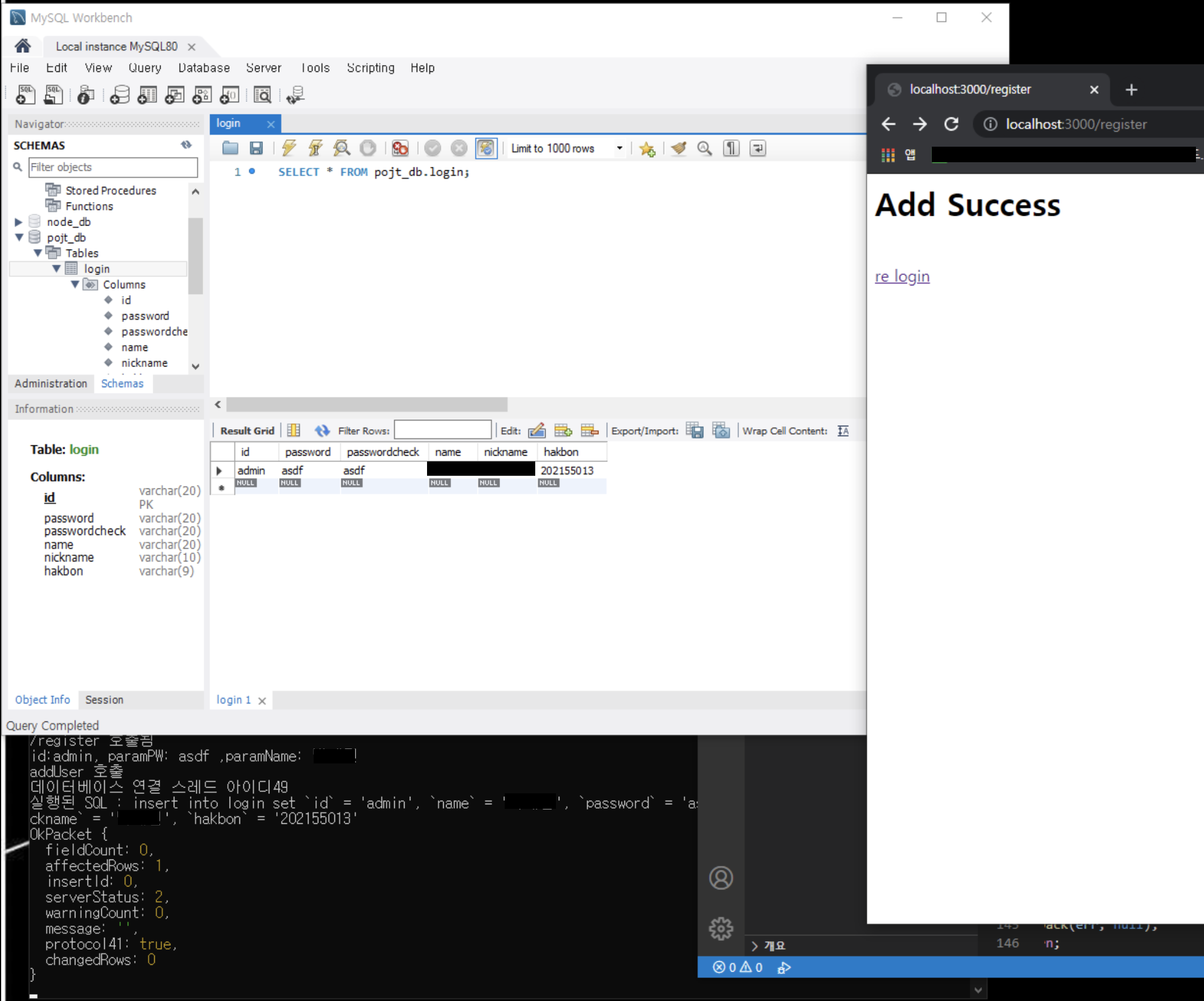
Task: Insert new row icon in result grid
Action: coord(563,430)
